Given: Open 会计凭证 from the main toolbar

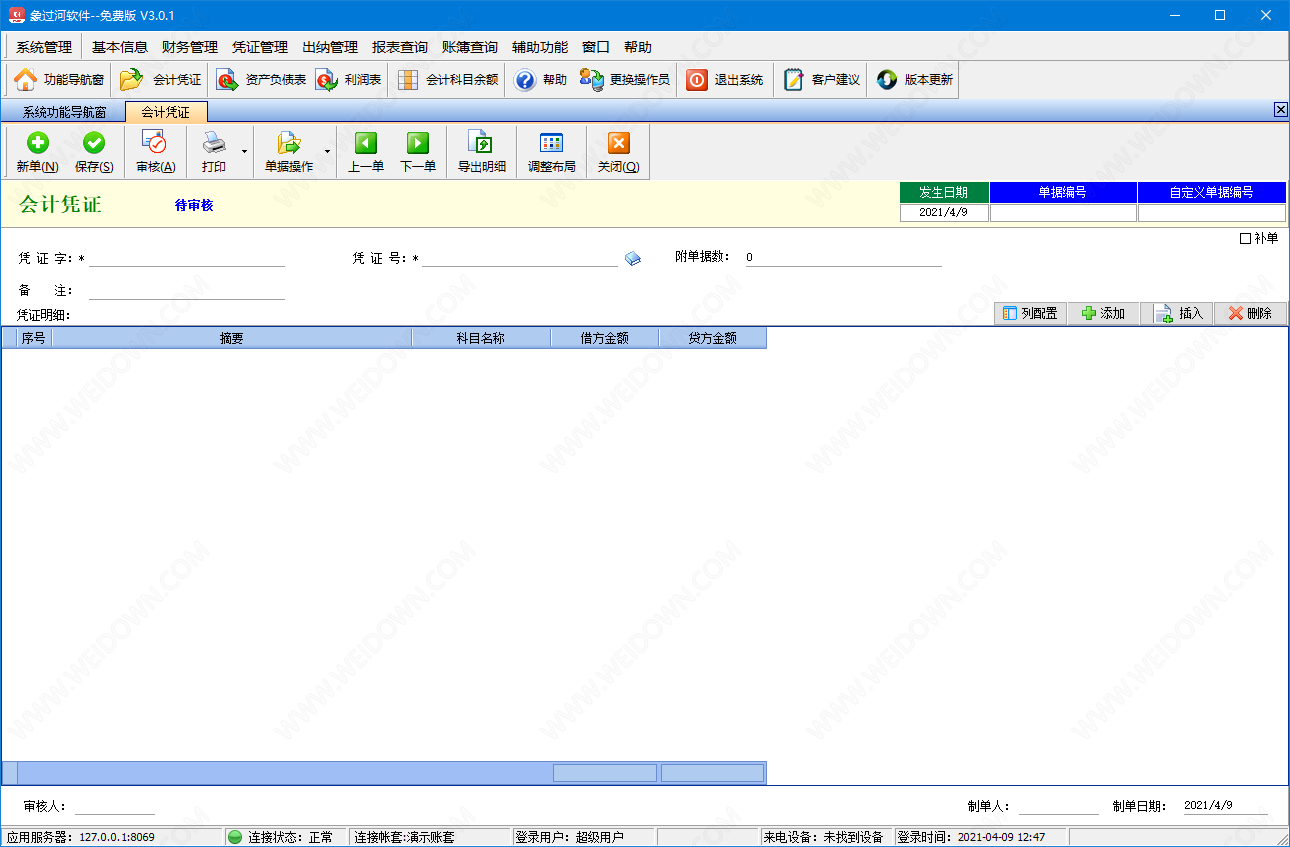Looking at the screenshot, I should point(160,80).
